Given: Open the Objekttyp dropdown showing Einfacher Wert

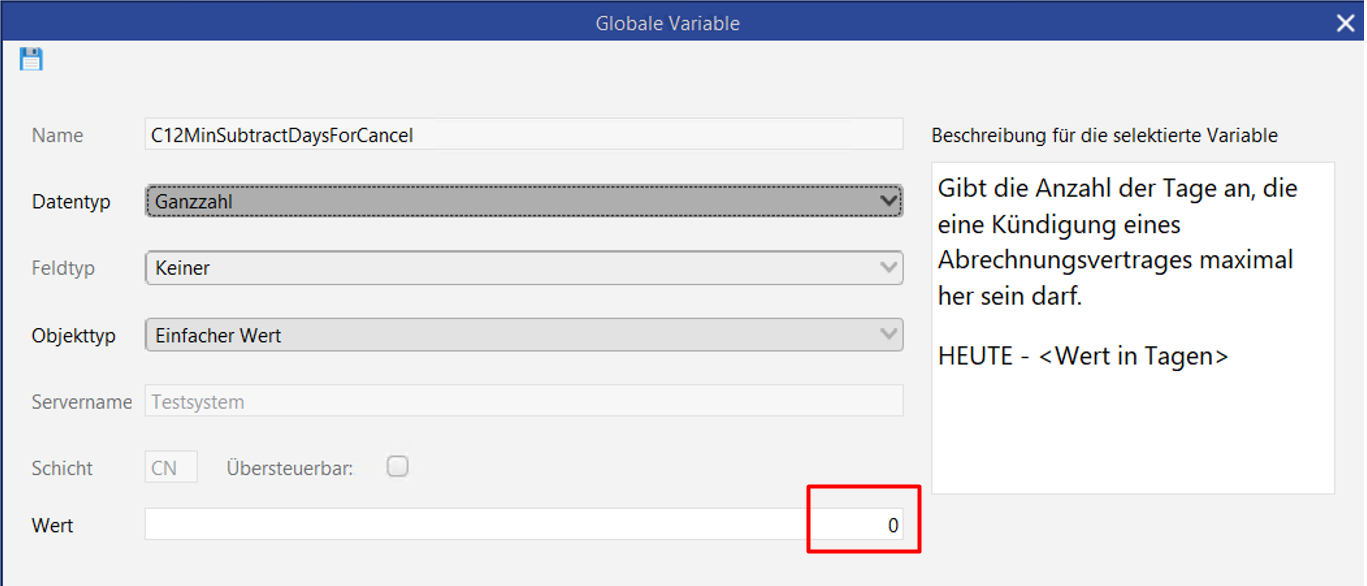Looking at the screenshot, I should (x=524, y=335).
